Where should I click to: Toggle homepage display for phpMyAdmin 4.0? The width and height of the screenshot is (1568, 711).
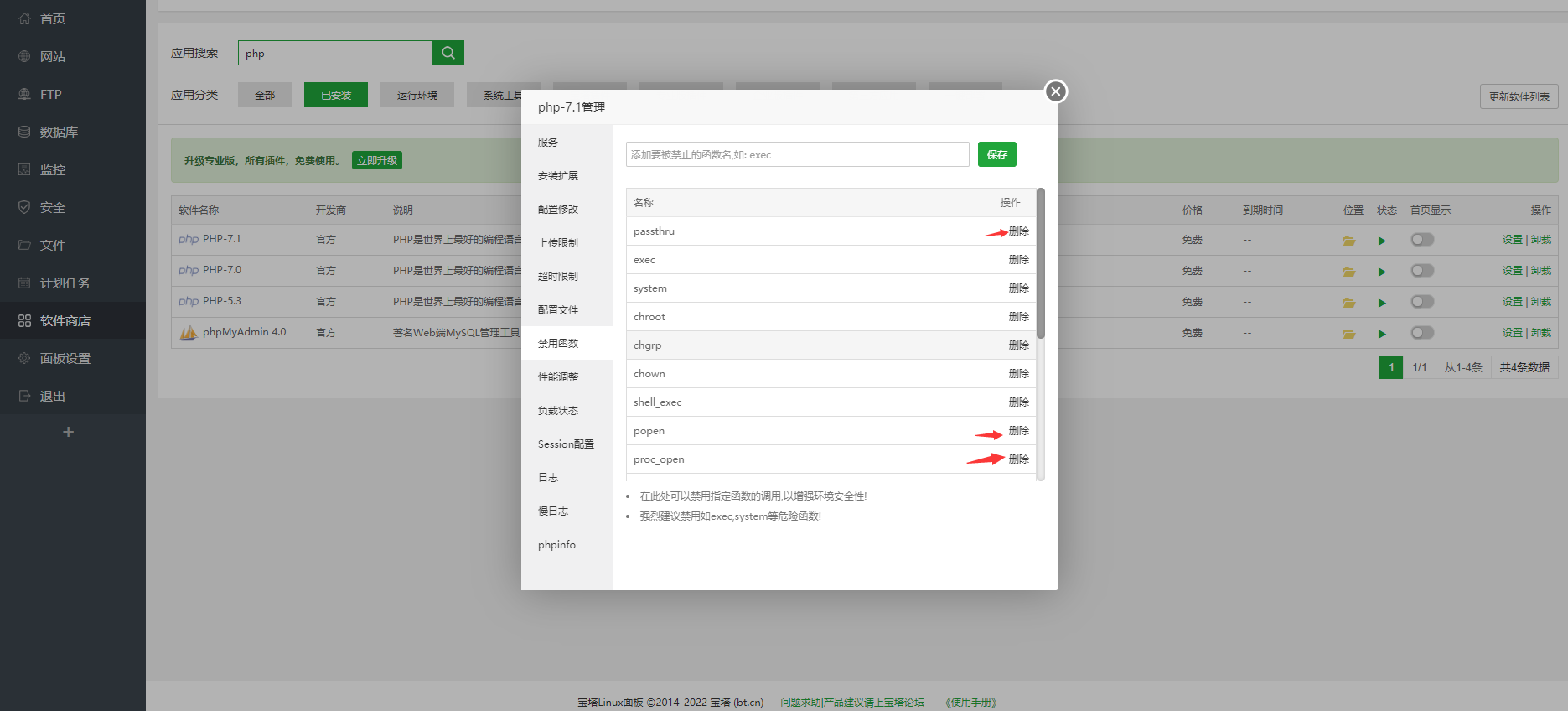click(1422, 333)
